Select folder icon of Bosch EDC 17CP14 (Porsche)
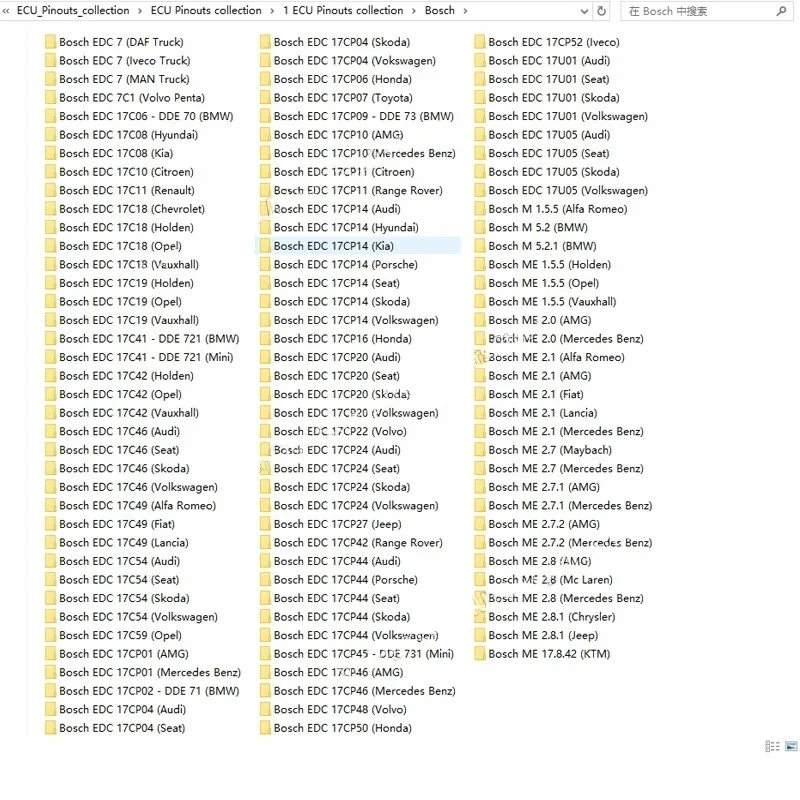The width and height of the screenshot is (800, 800). pos(265,264)
